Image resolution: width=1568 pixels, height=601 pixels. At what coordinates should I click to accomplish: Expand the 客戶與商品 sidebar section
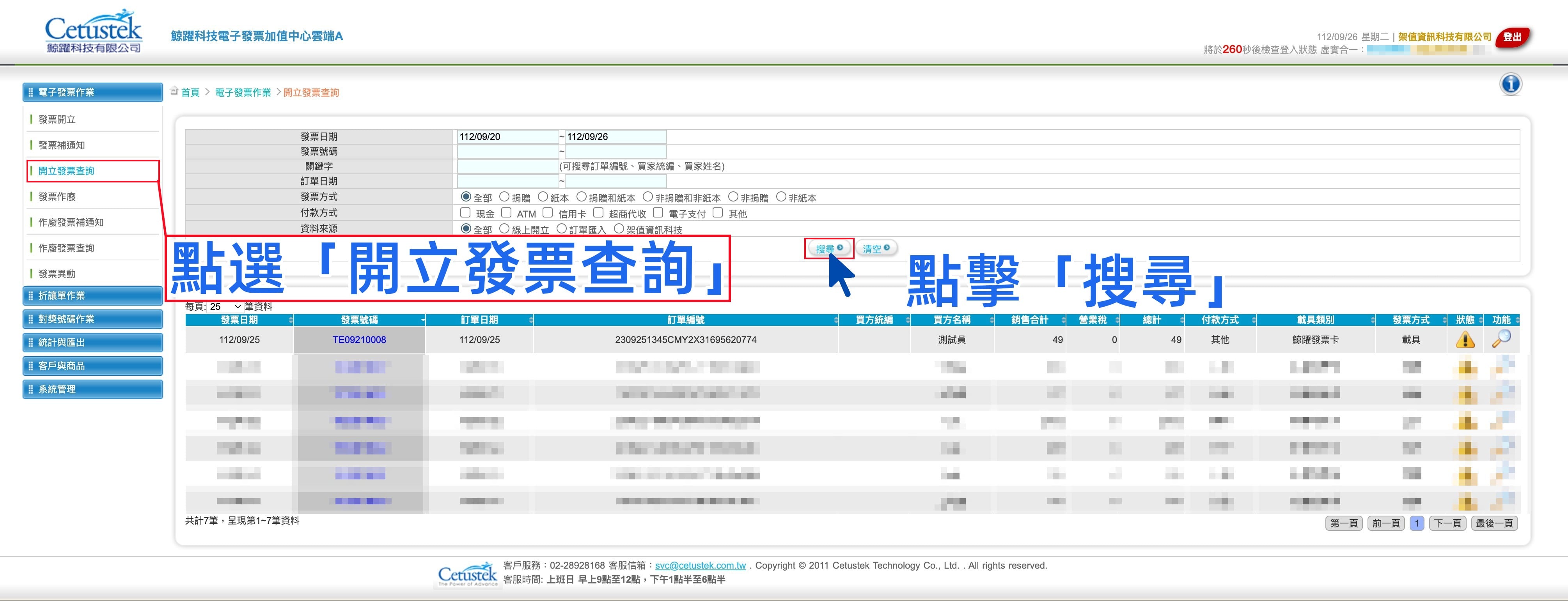pos(92,366)
